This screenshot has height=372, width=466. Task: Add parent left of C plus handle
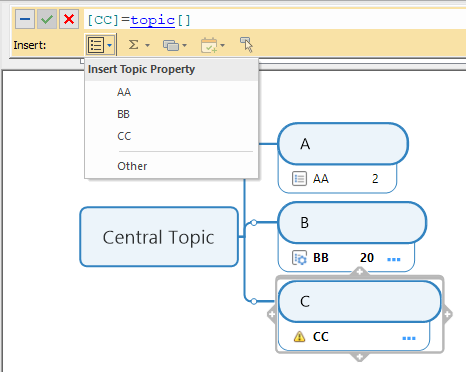pyautogui.click(x=272, y=314)
